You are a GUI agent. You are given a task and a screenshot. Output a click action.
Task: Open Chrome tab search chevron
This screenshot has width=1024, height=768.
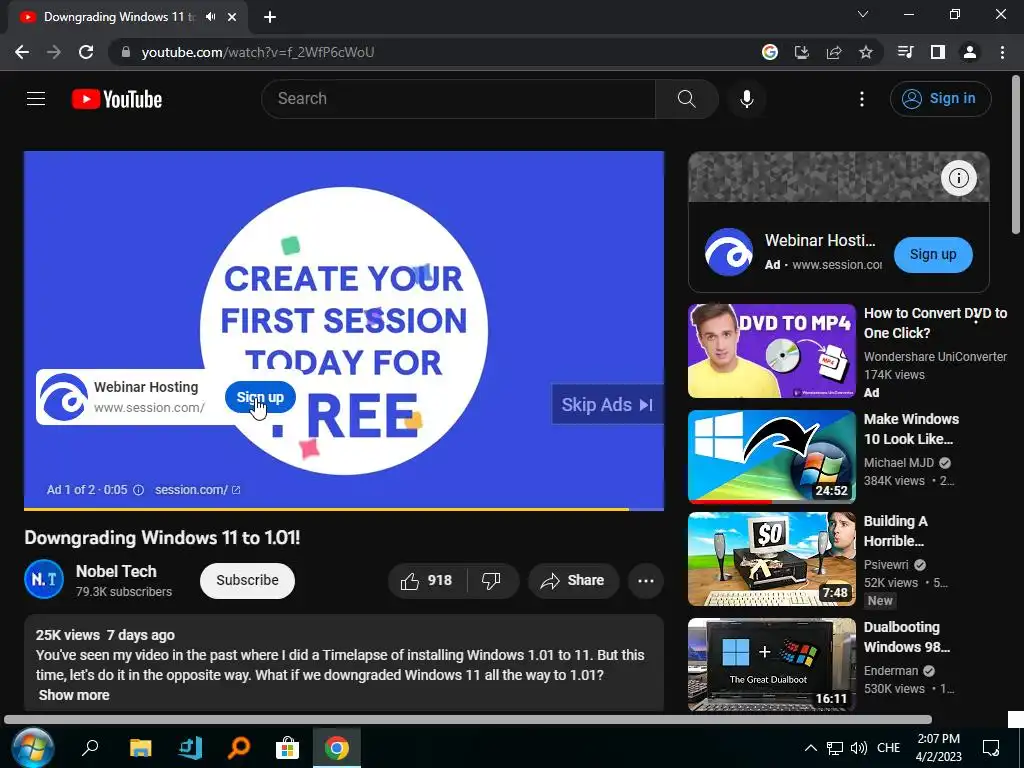tap(863, 14)
